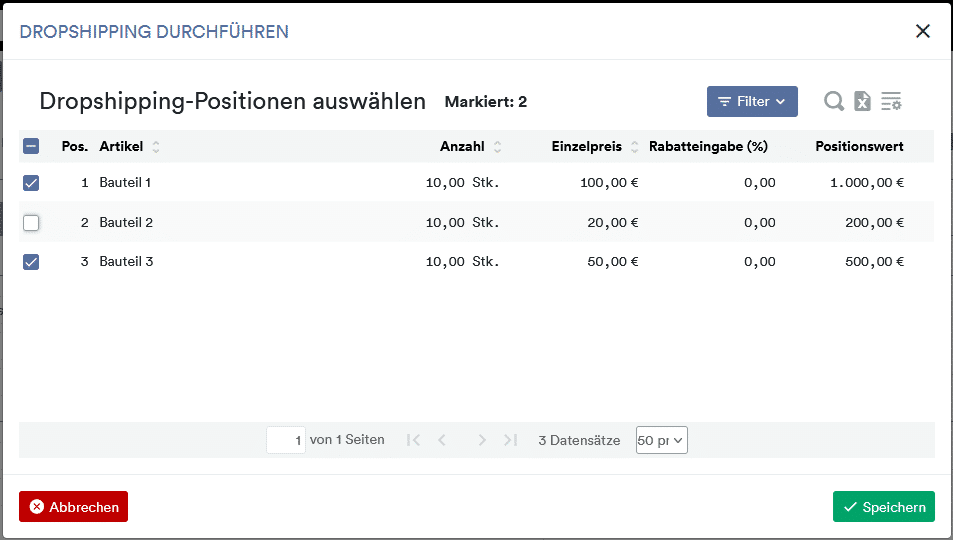This screenshot has height=540, width=953.
Task: Go to next page arrow icon
Action: click(482, 440)
